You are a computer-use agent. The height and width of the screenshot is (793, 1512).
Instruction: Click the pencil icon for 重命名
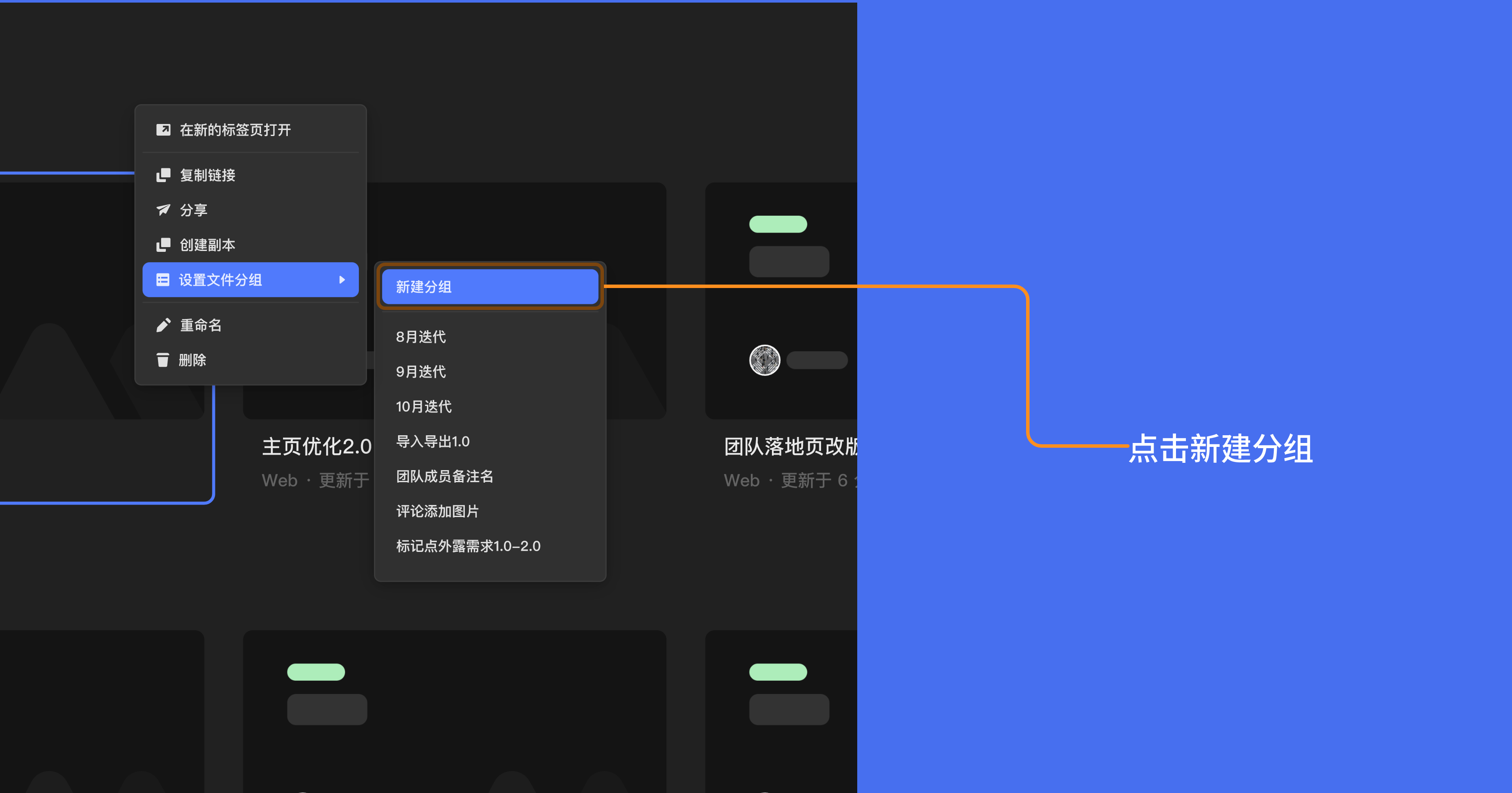click(163, 325)
